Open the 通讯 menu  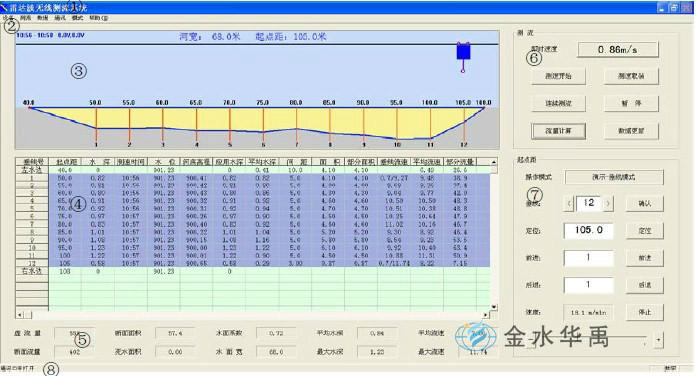[60, 18]
